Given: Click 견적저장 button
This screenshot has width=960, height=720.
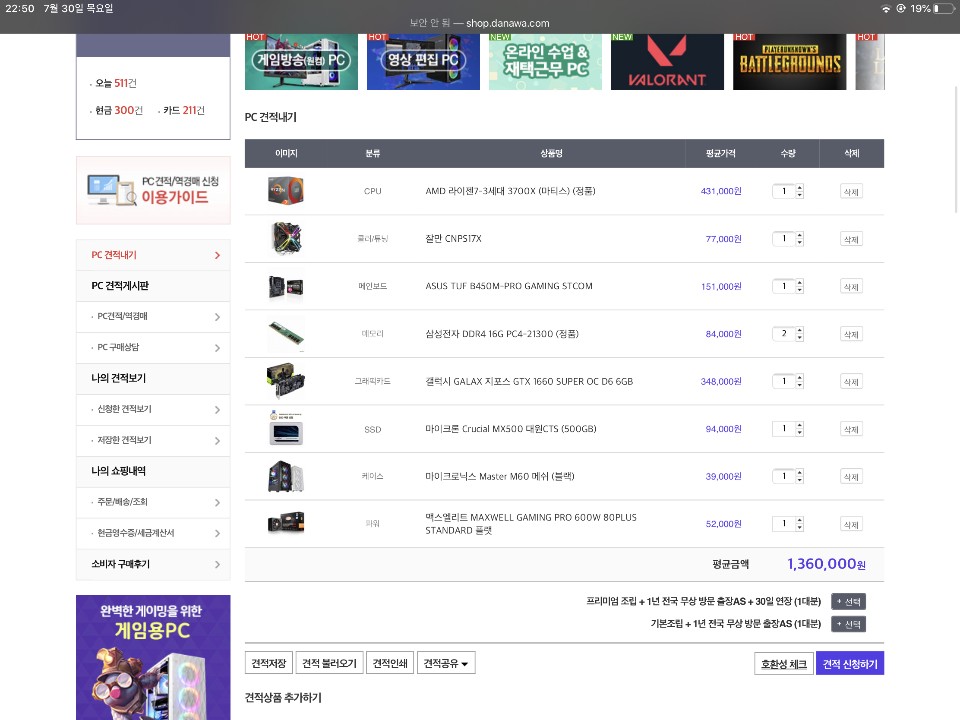Looking at the screenshot, I should pyautogui.click(x=269, y=663).
